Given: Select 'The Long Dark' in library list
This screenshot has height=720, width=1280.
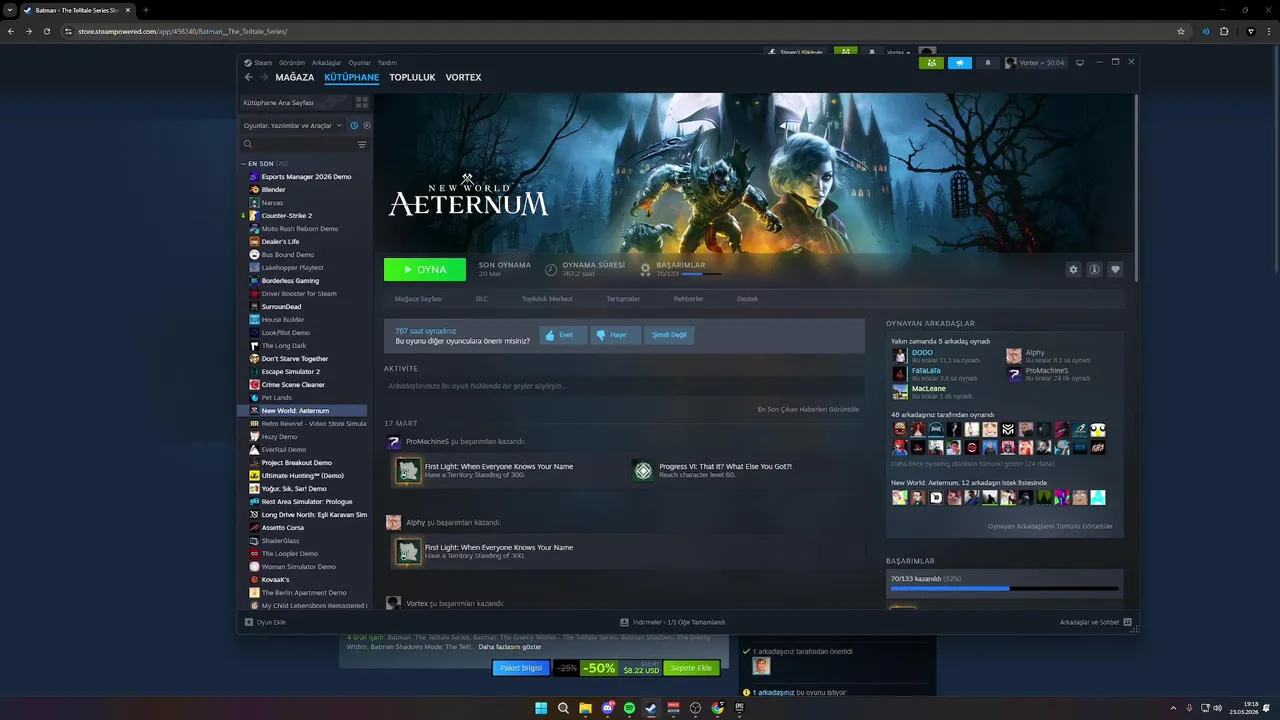Looking at the screenshot, I should tap(284, 346).
